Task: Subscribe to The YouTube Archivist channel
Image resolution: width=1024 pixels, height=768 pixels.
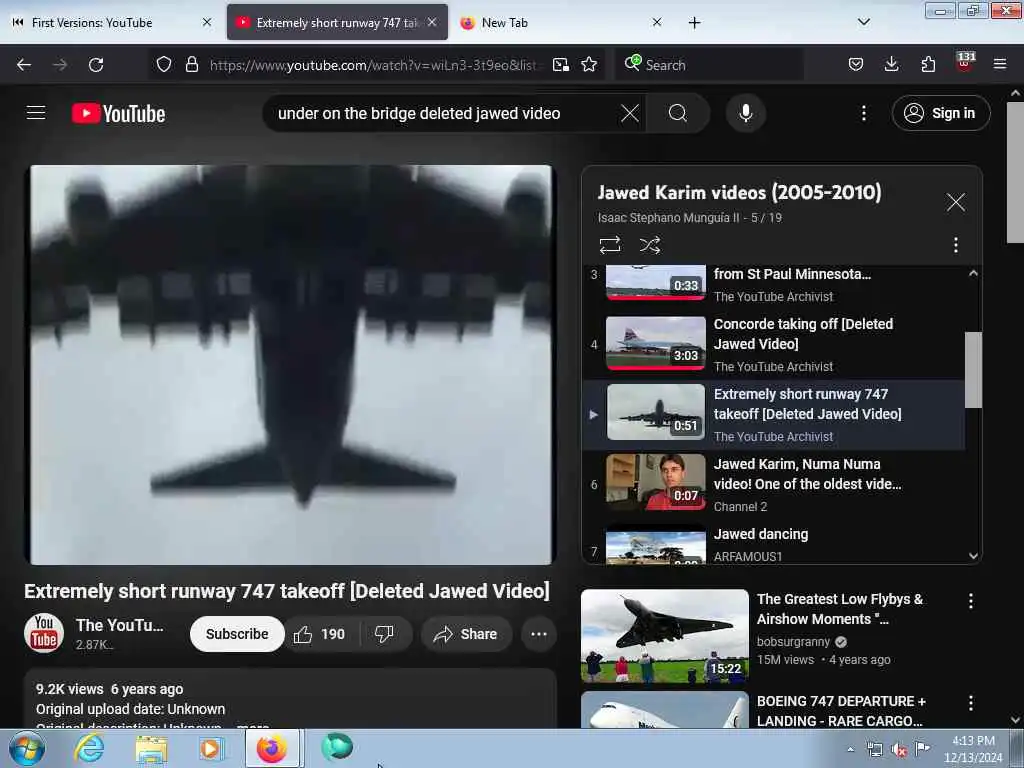Action: [x=237, y=634]
